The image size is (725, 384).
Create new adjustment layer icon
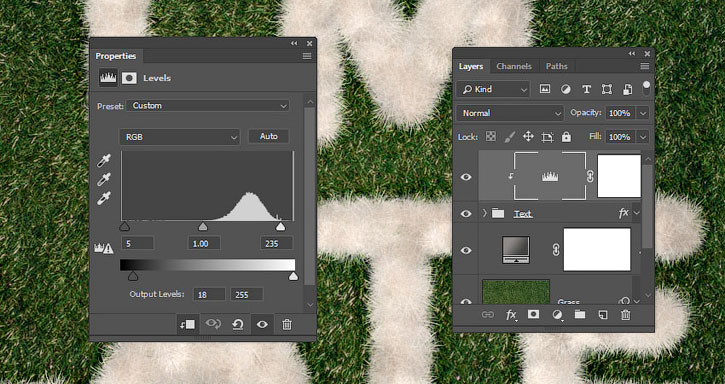[558, 315]
